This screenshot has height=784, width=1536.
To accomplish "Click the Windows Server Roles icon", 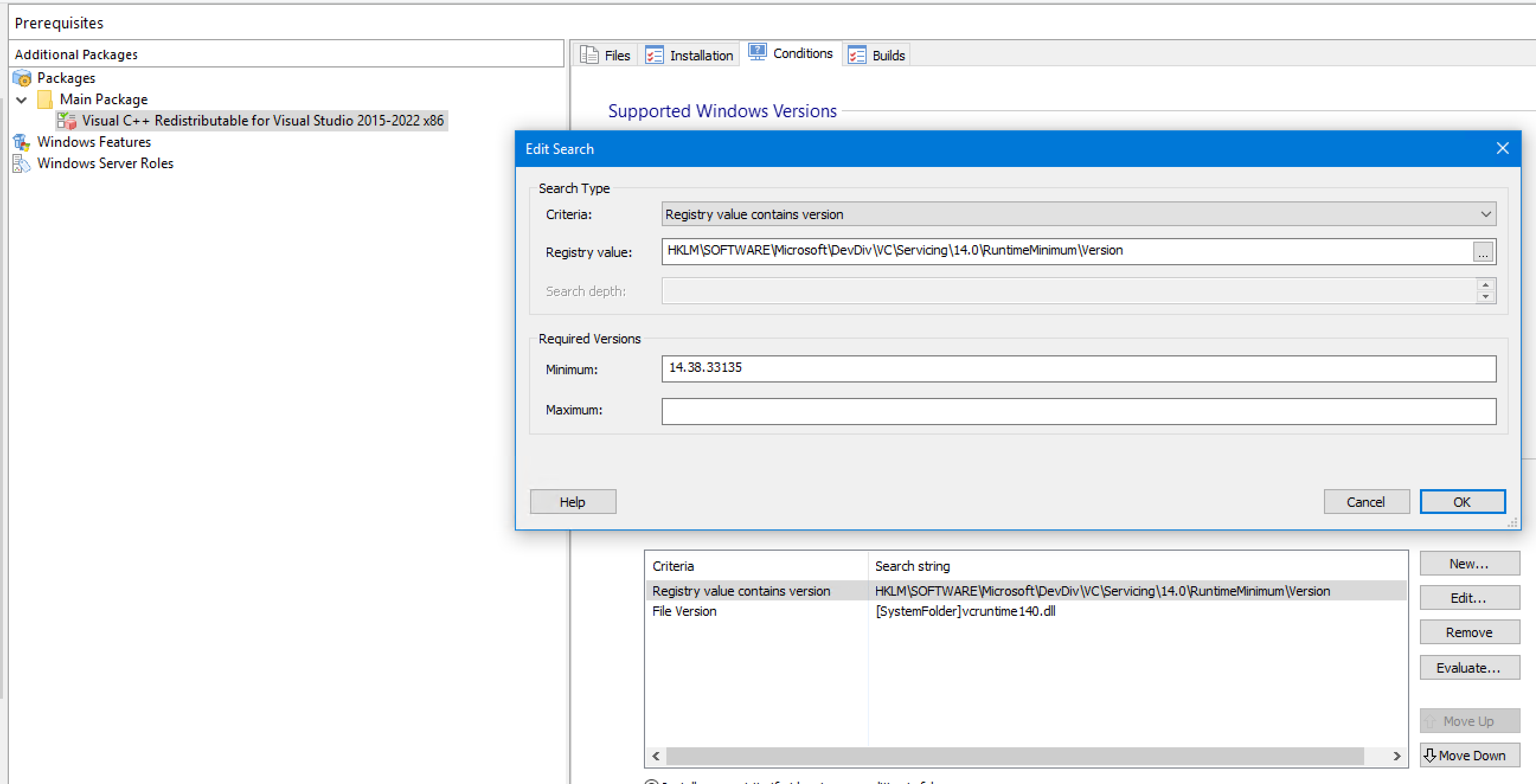I will pos(22,163).
